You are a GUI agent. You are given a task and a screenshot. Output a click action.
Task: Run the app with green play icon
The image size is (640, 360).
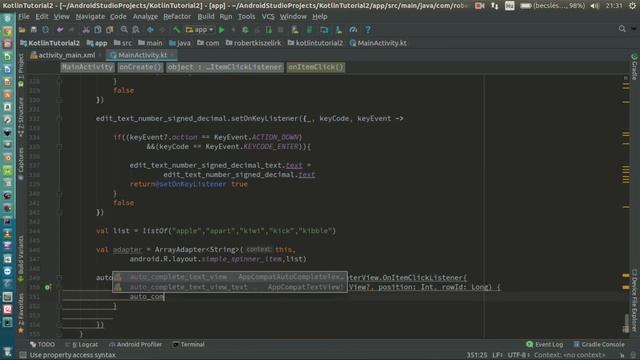click(222, 30)
